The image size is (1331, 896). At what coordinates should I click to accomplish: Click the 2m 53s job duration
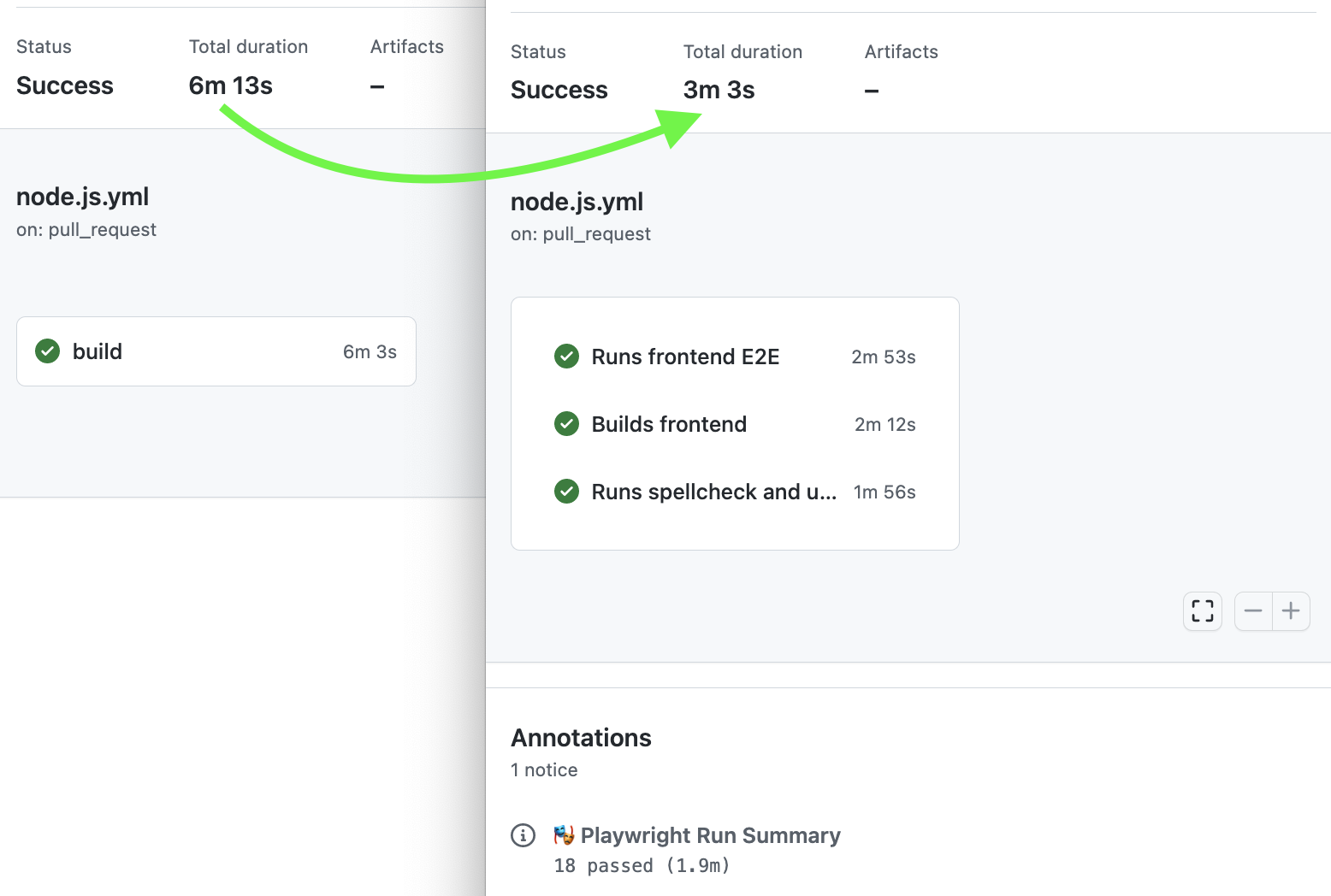coord(883,357)
